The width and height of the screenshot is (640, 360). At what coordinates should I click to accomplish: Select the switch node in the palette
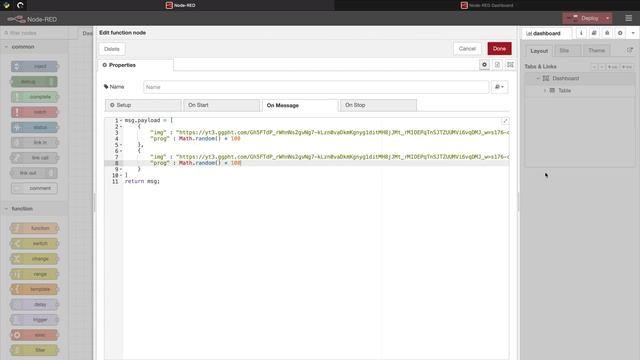pos(34,243)
